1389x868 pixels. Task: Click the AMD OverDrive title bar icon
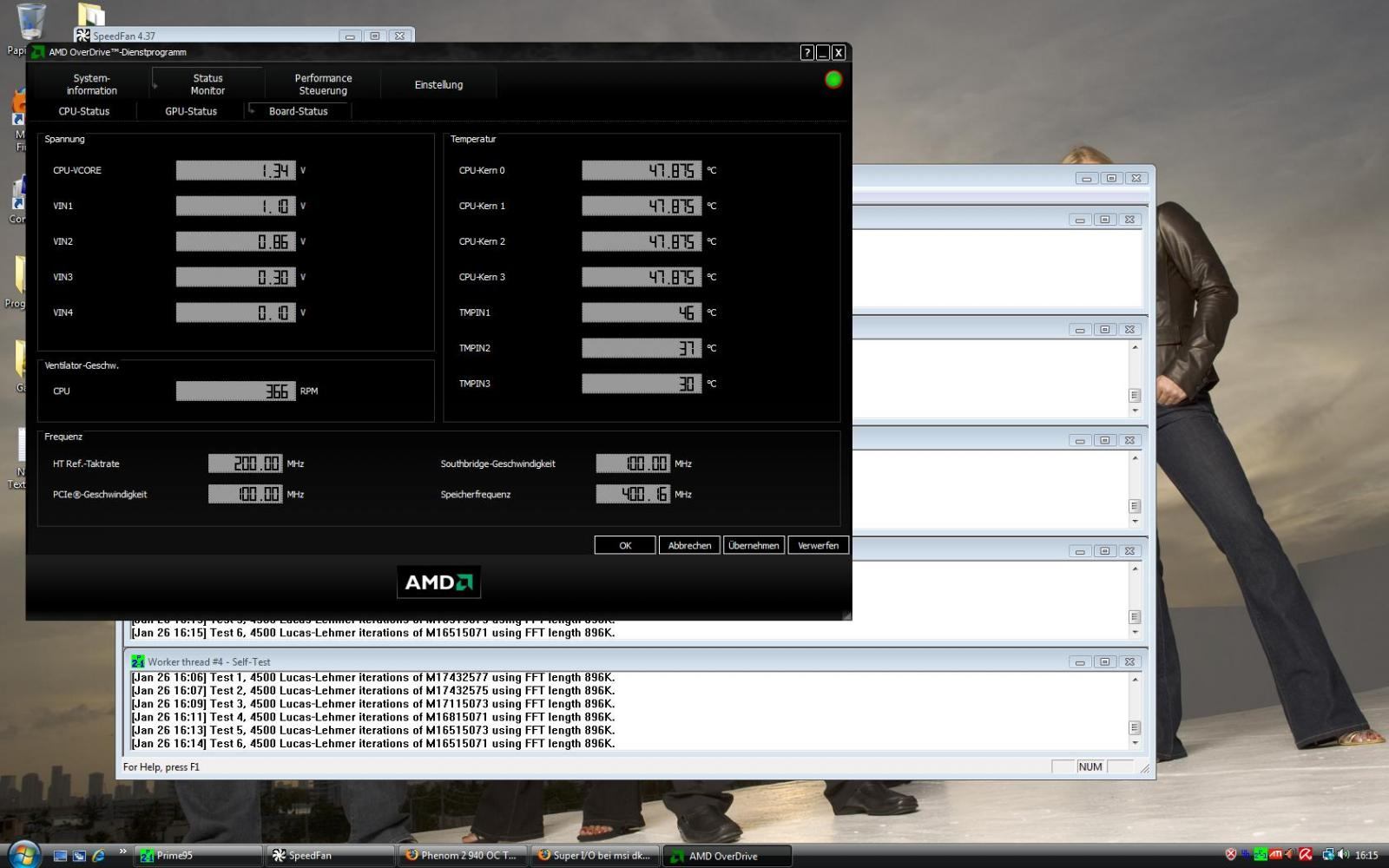click(38, 52)
